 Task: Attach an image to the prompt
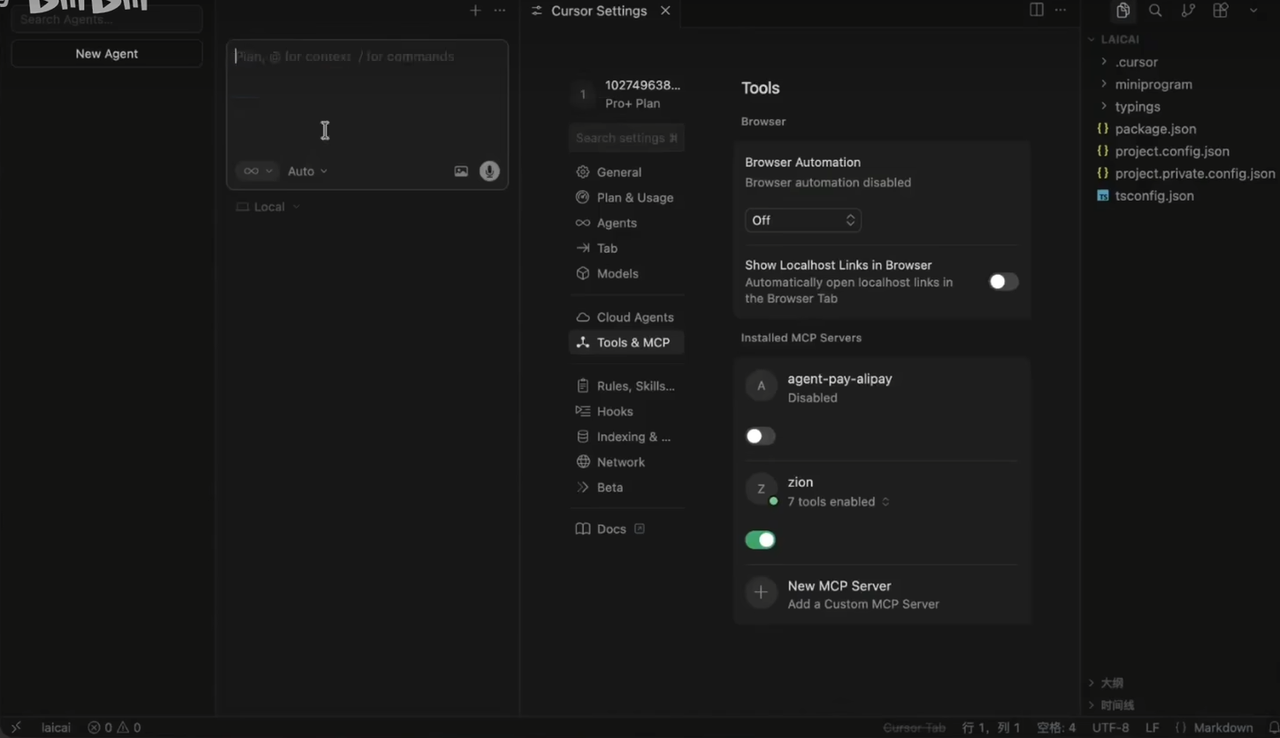[x=461, y=171]
